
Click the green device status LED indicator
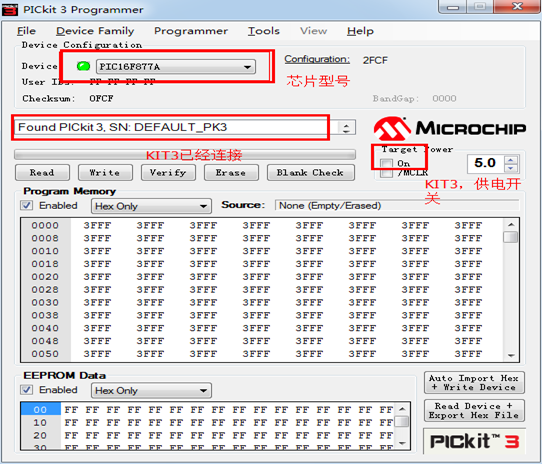(83, 66)
